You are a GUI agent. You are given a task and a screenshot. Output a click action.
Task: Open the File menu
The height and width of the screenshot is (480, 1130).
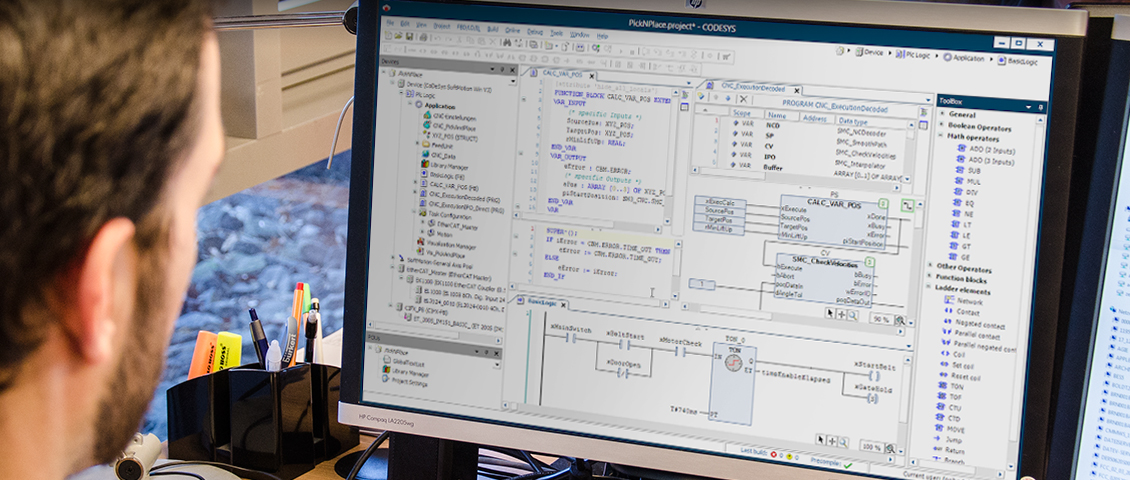tap(390, 23)
